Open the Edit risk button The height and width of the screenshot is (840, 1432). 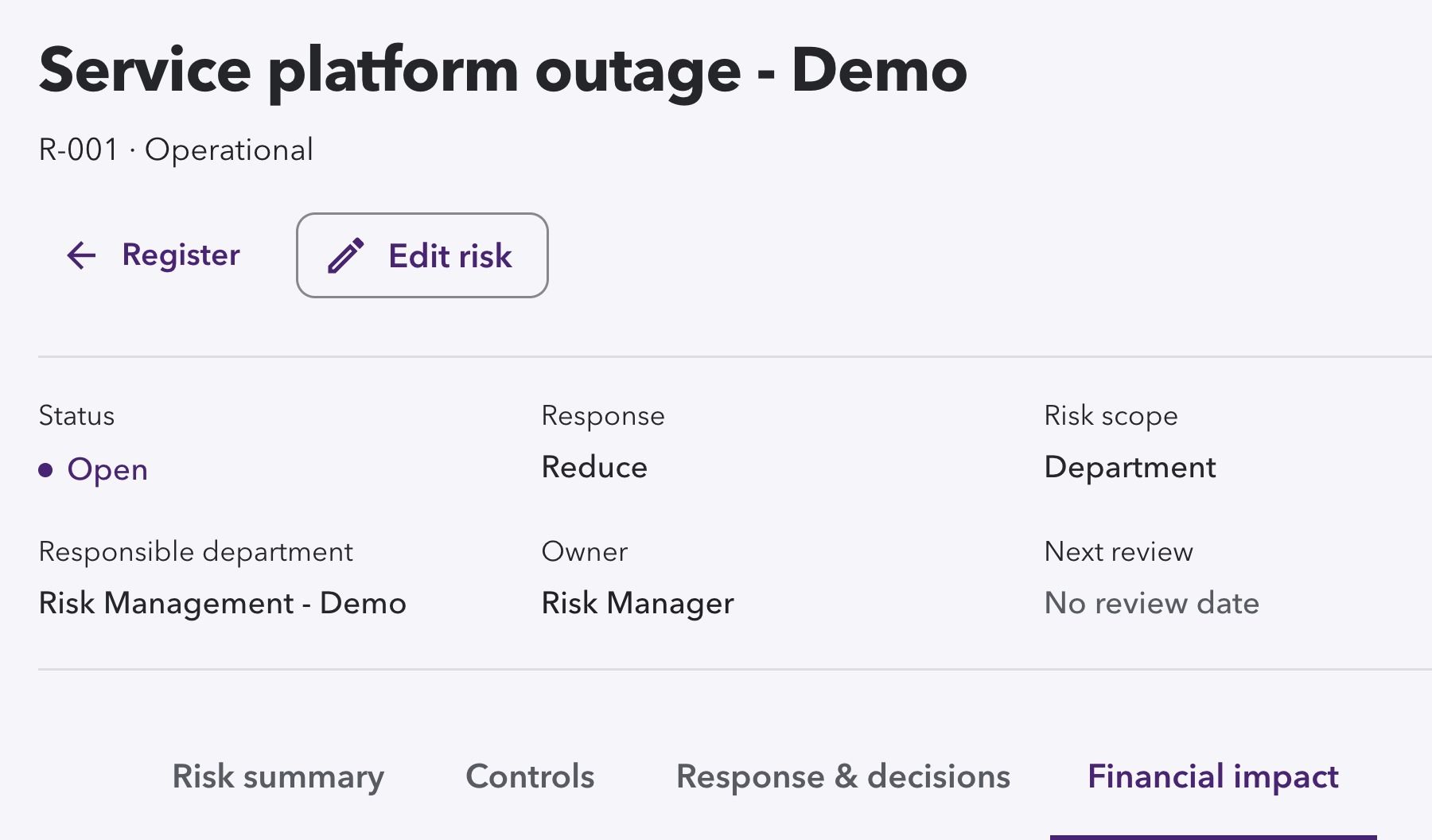coord(422,255)
